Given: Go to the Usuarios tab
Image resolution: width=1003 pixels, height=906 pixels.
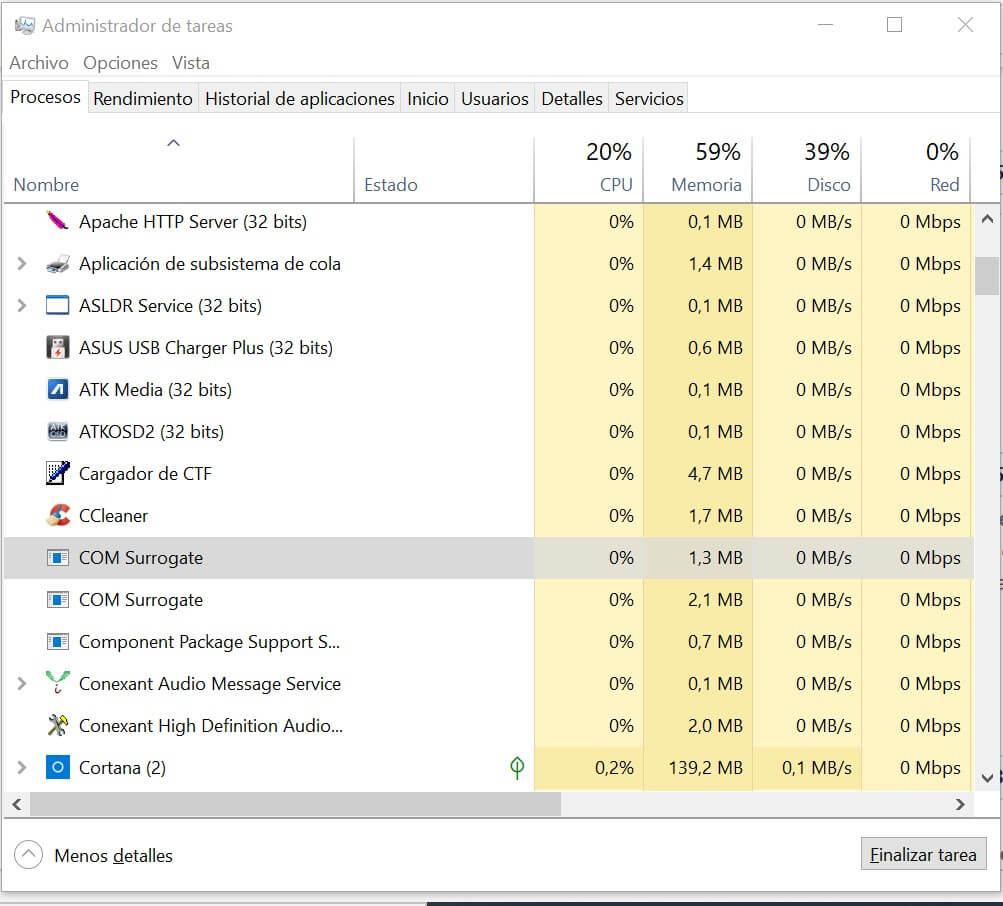Looking at the screenshot, I should point(494,99).
